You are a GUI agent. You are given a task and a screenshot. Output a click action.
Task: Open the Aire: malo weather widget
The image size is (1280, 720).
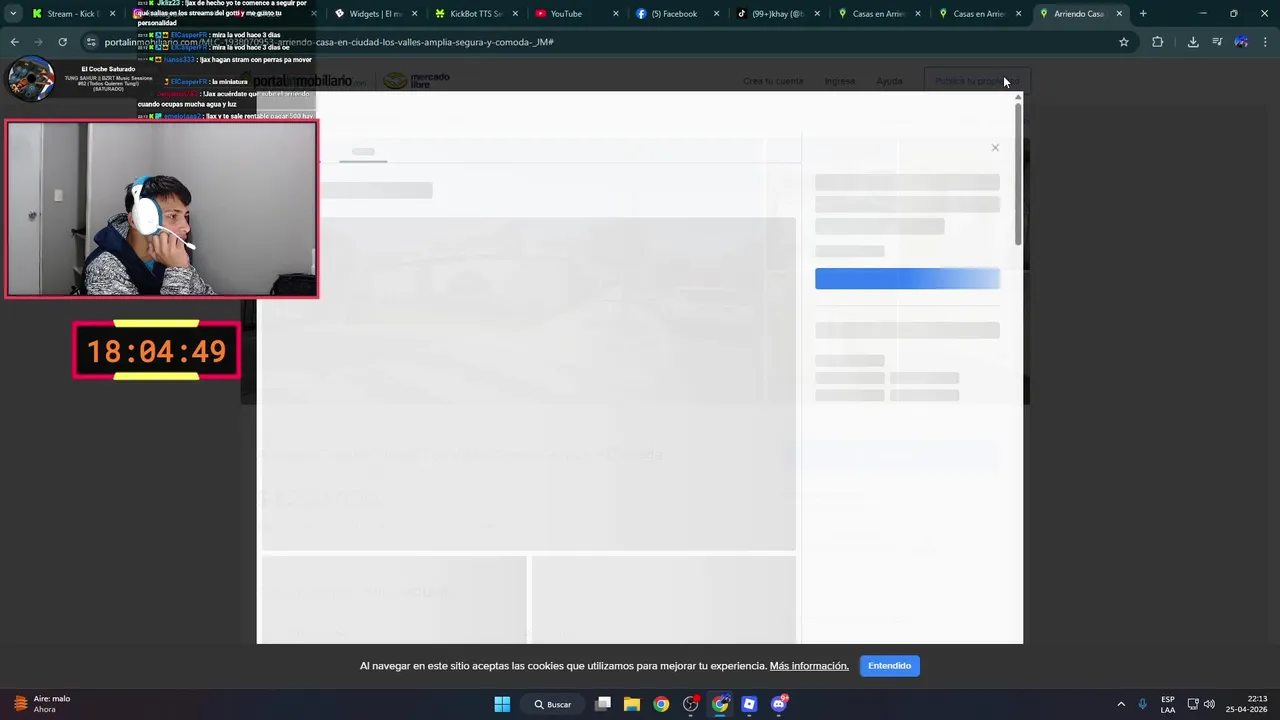[x=42, y=704]
